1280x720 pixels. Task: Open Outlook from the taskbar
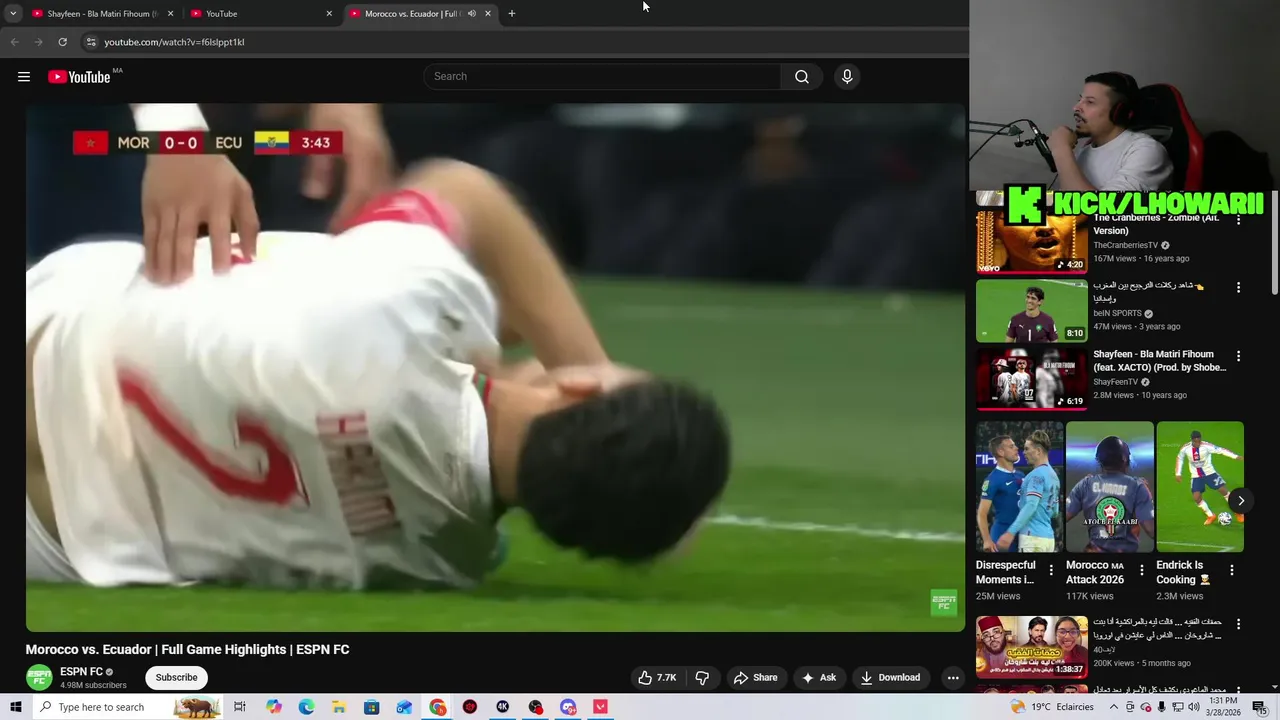[404, 707]
